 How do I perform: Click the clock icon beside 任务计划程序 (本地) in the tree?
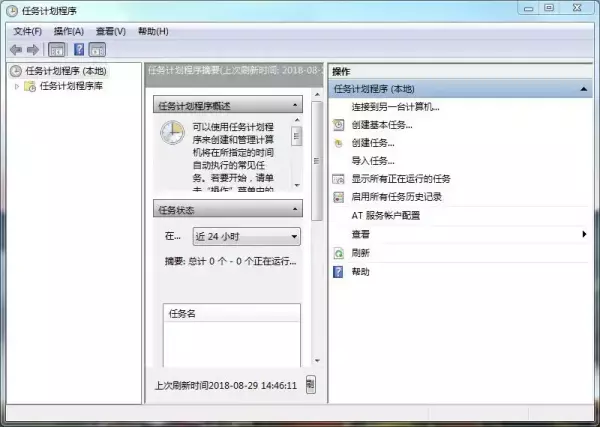(16, 71)
